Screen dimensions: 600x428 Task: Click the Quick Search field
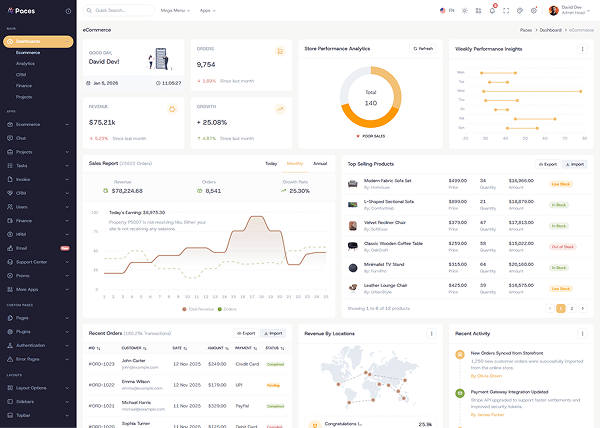pyautogui.click(x=118, y=10)
